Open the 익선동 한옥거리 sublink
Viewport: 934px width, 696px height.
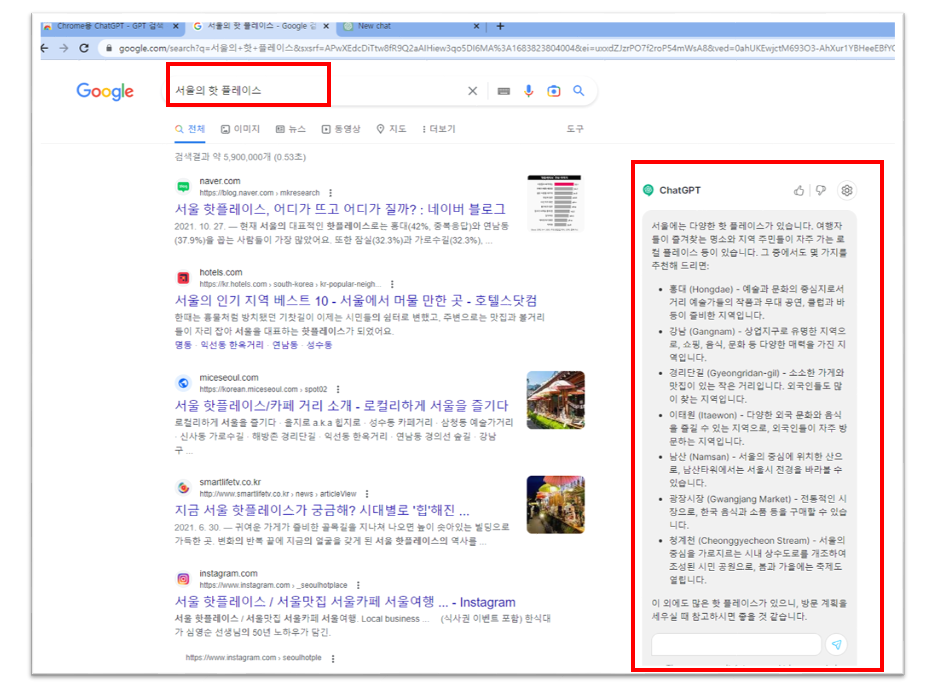232,345
